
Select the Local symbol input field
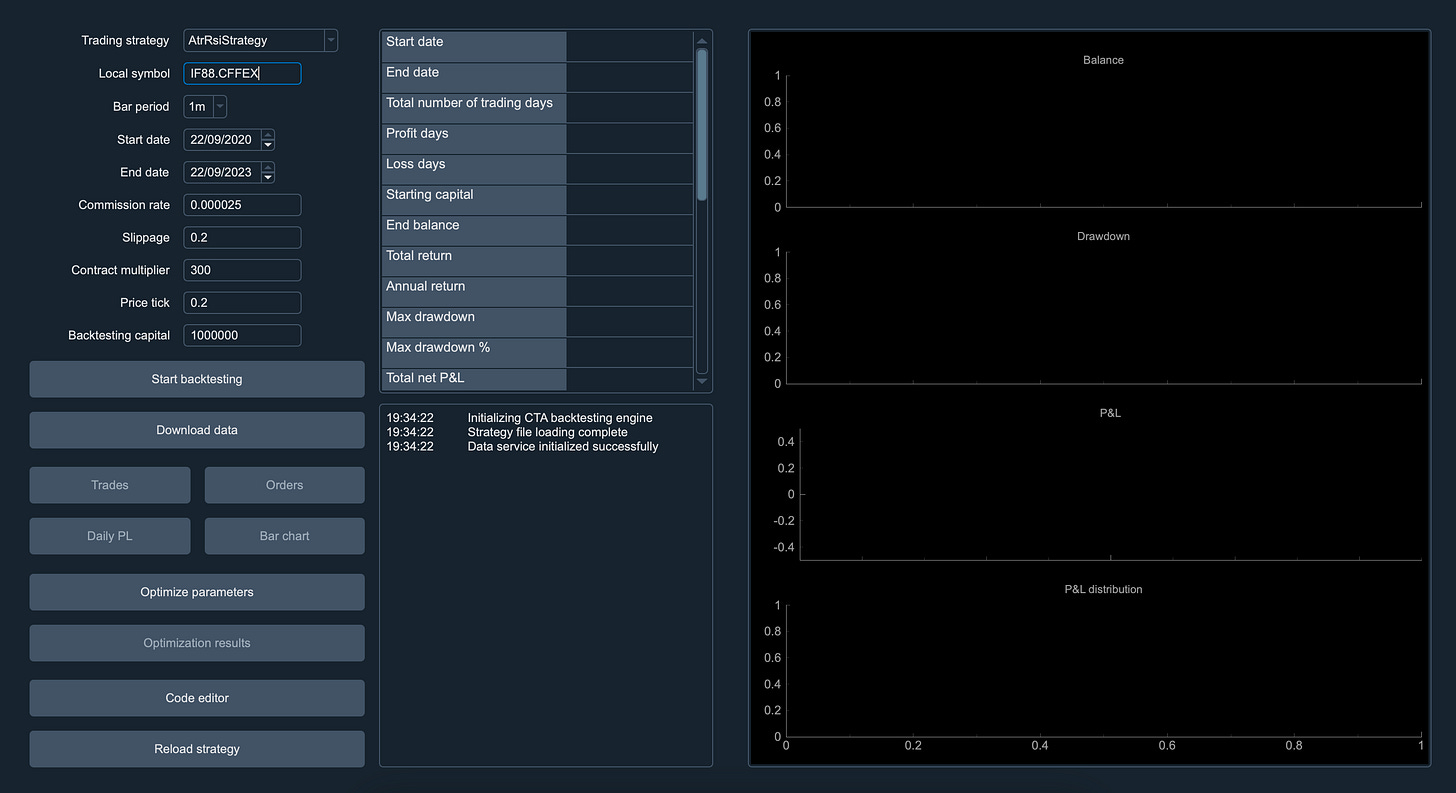click(x=242, y=73)
